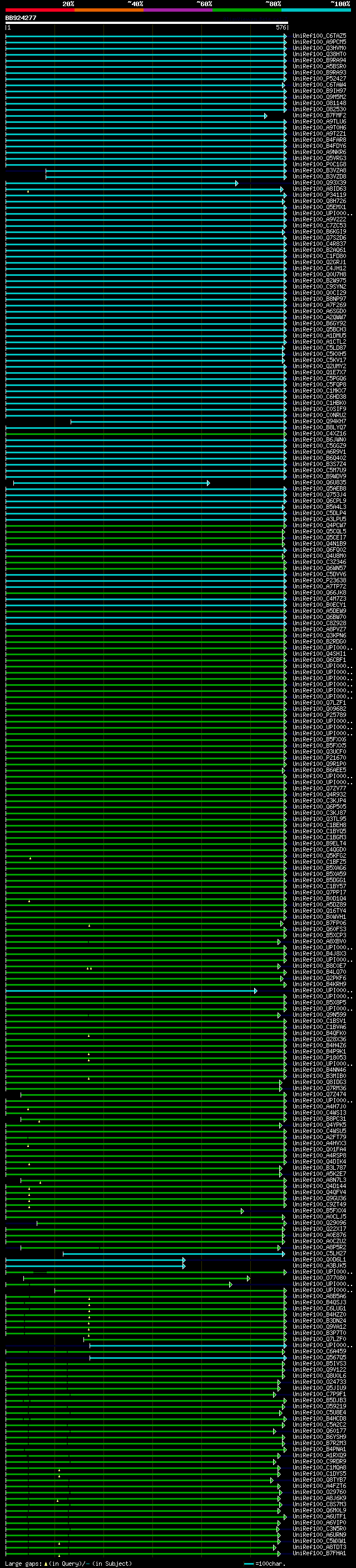Select hit UniRef100_P25789
Viewport: 356px width, 1568px height.
click(319, 715)
